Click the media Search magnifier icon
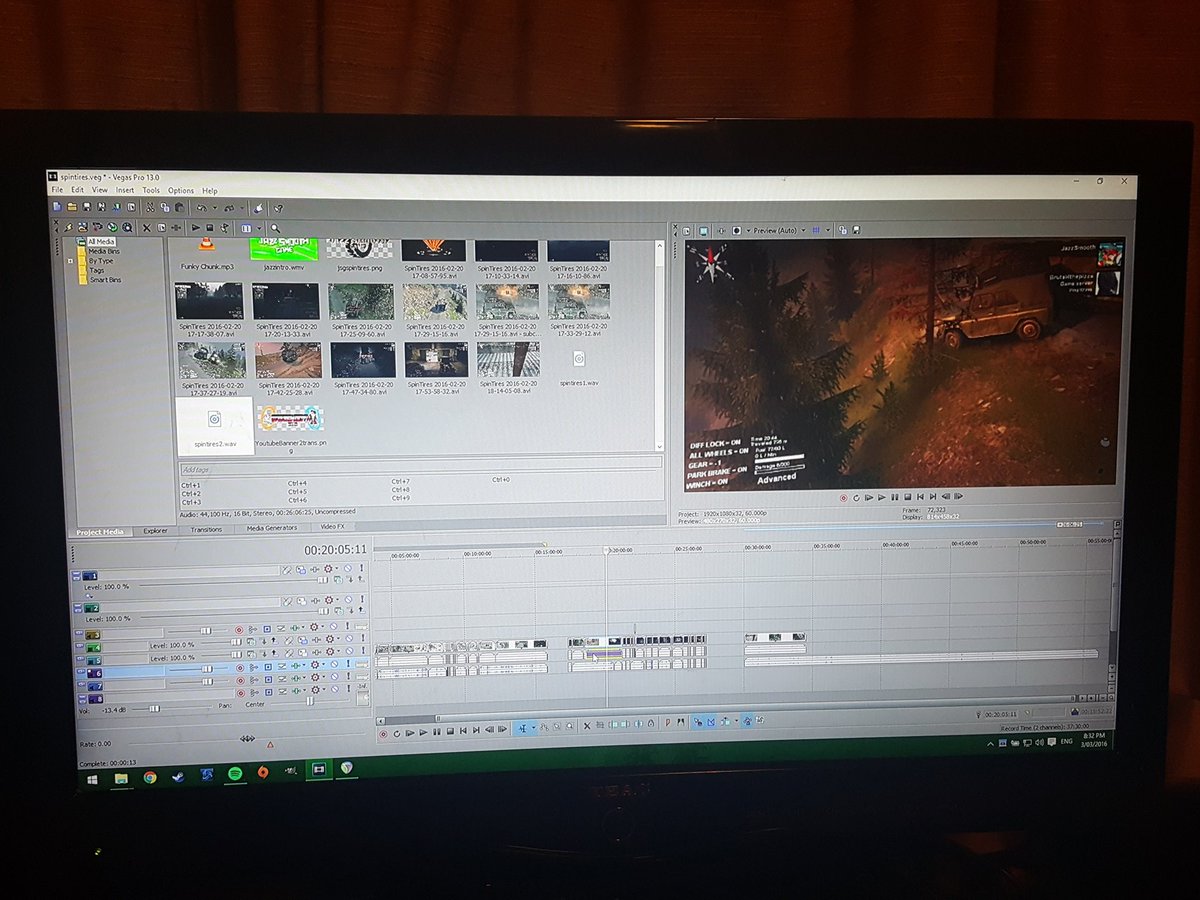This screenshot has height=900, width=1200. pos(275,228)
